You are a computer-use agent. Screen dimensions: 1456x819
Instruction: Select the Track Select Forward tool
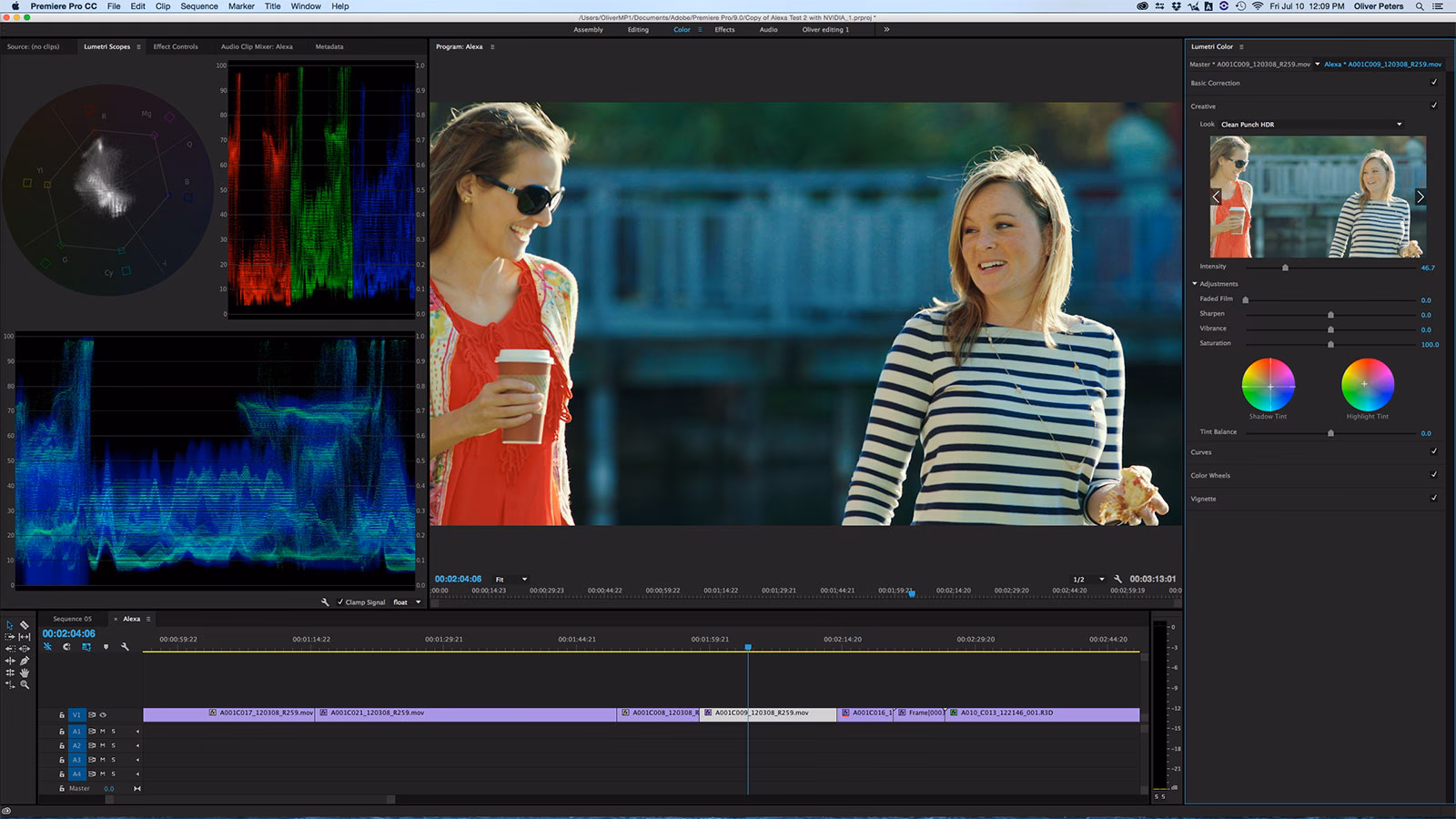point(11,637)
